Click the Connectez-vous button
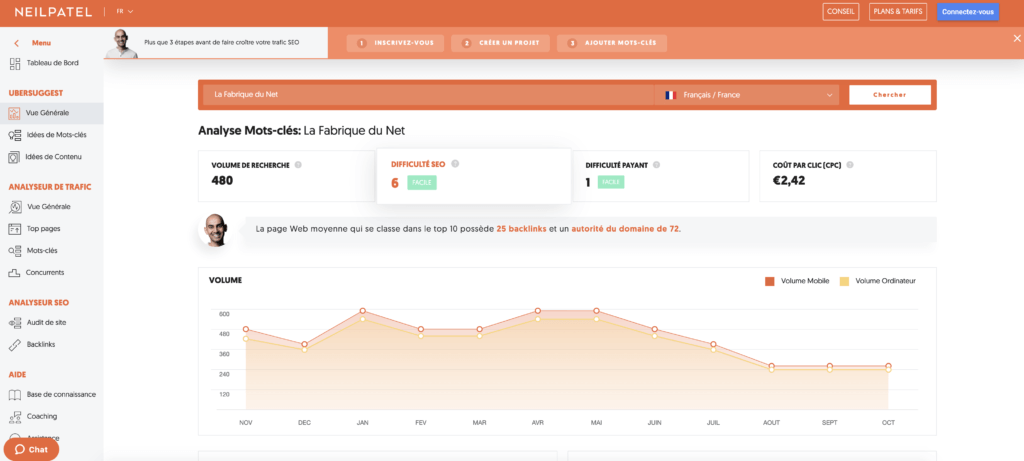The width and height of the screenshot is (1024, 461). (x=968, y=12)
